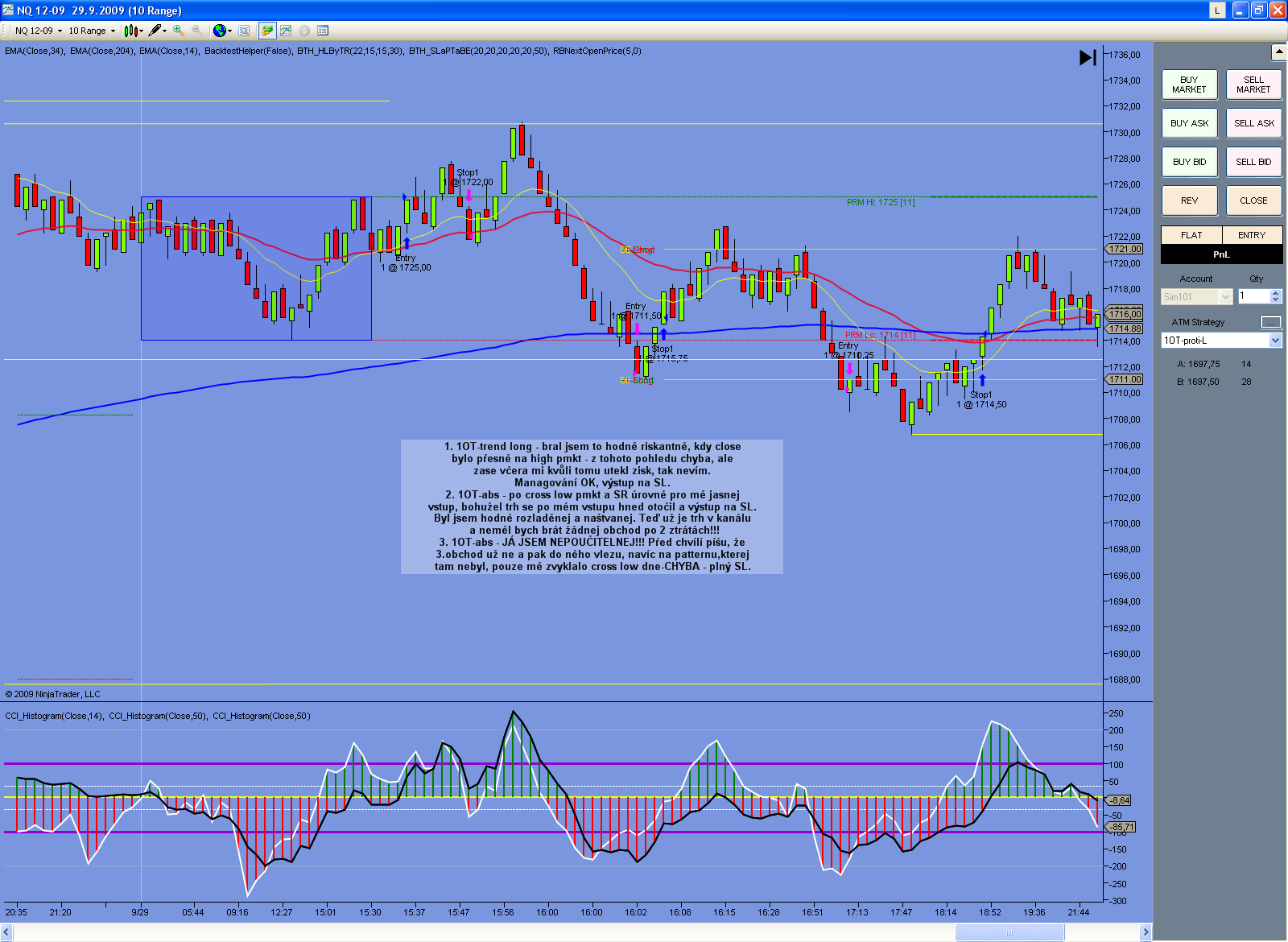
Task: Click the BUY ASK button
Action: click(1189, 123)
